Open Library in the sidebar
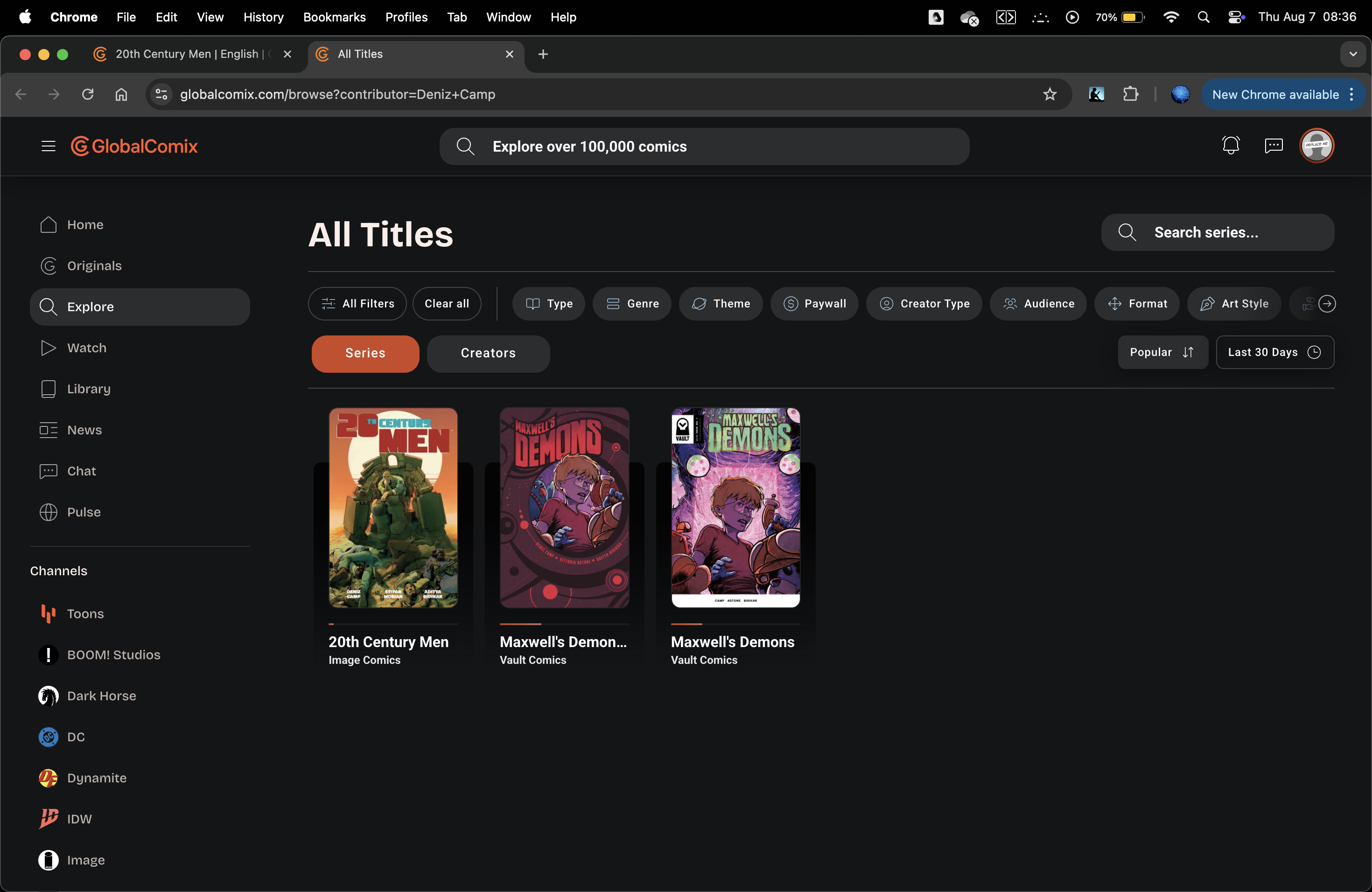1372x892 pixels. (x=140, y=389)
